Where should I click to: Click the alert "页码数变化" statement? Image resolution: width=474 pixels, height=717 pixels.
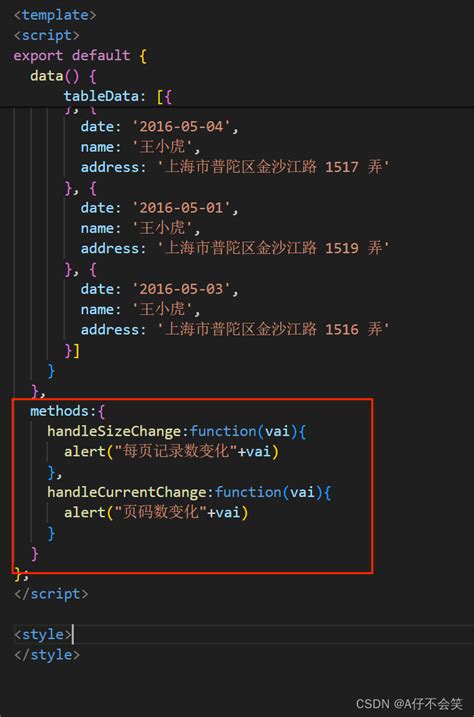[156, 512]
